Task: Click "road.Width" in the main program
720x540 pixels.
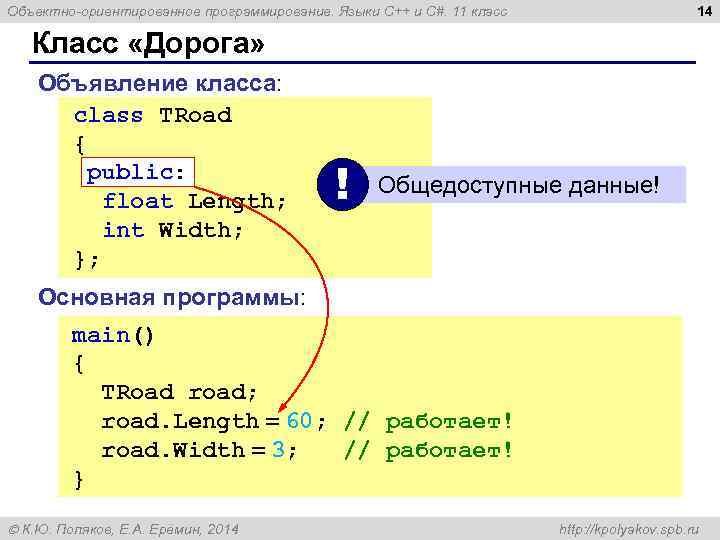Action: click(173, 450)
